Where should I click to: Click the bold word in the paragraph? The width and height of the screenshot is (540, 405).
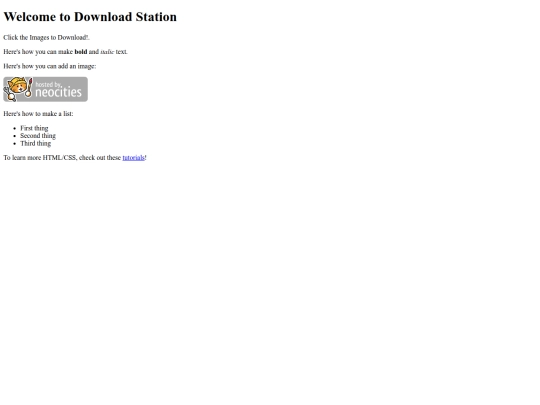(81, 52)
